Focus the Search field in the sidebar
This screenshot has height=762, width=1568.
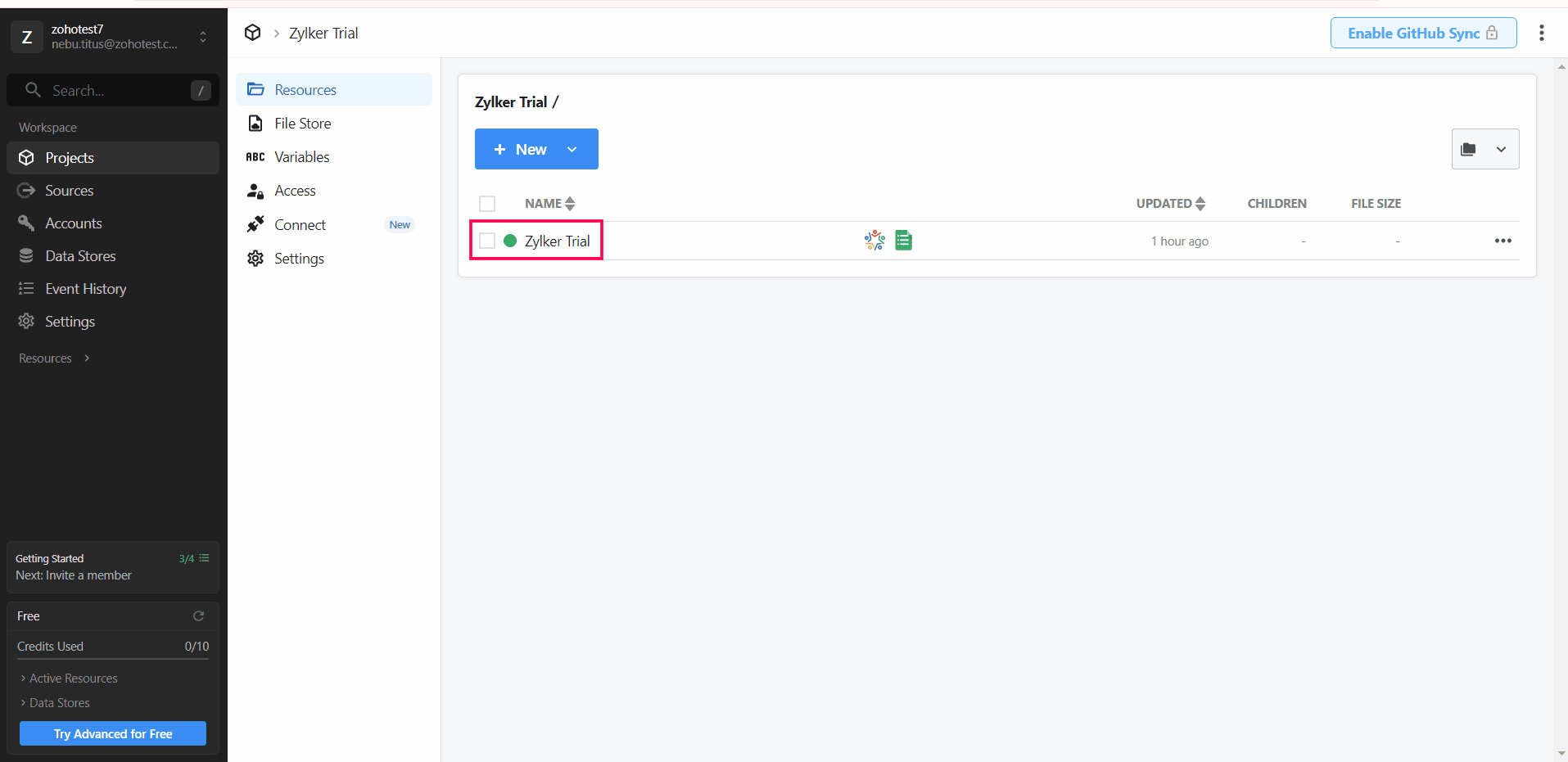coord(113,90)
